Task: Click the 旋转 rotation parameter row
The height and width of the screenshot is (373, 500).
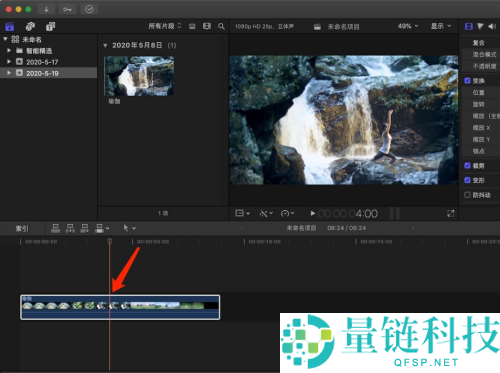Action: pyautogui.click(x=481, y=104)
